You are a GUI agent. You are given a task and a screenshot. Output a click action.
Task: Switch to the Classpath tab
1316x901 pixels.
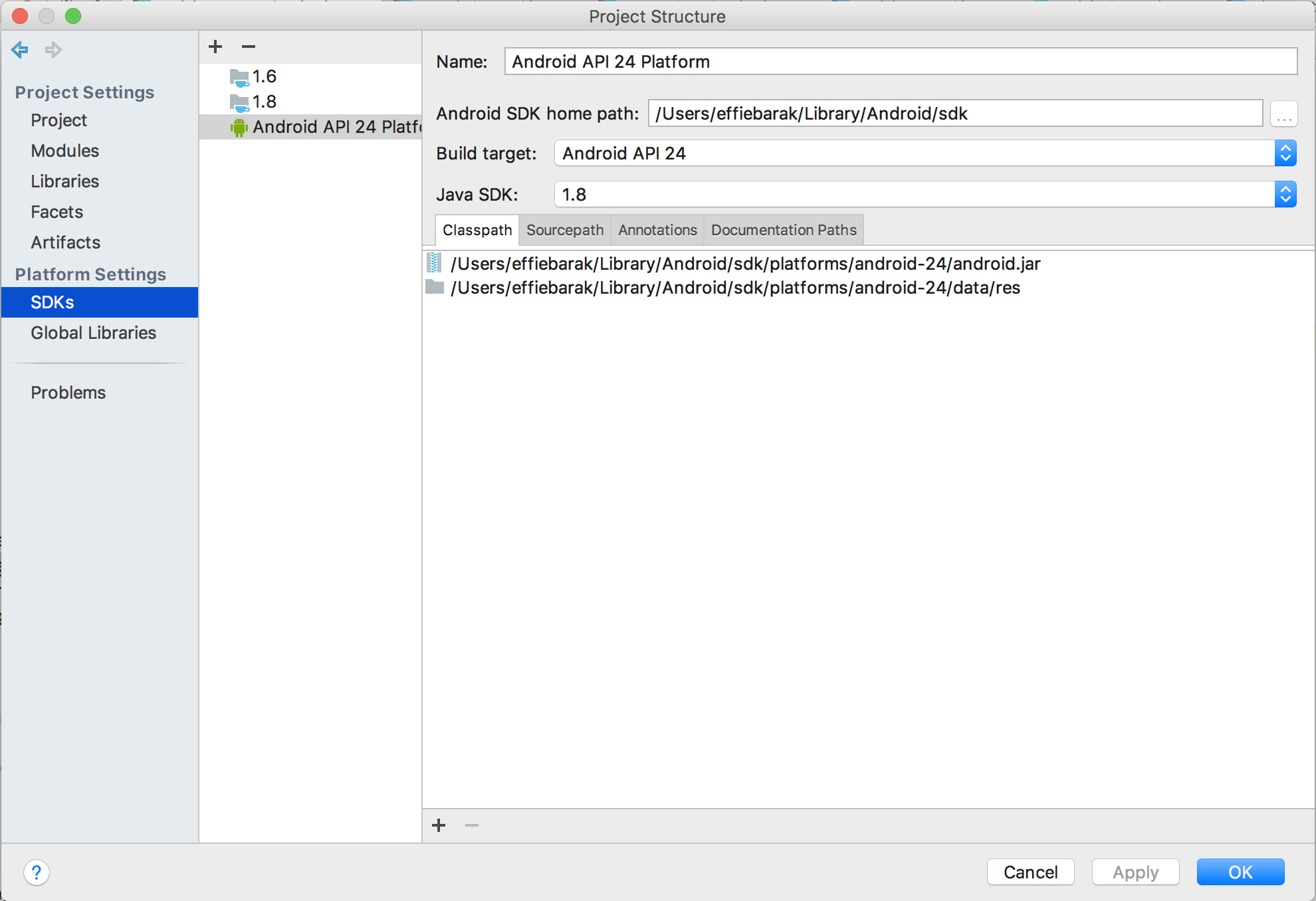pos(477,230)
